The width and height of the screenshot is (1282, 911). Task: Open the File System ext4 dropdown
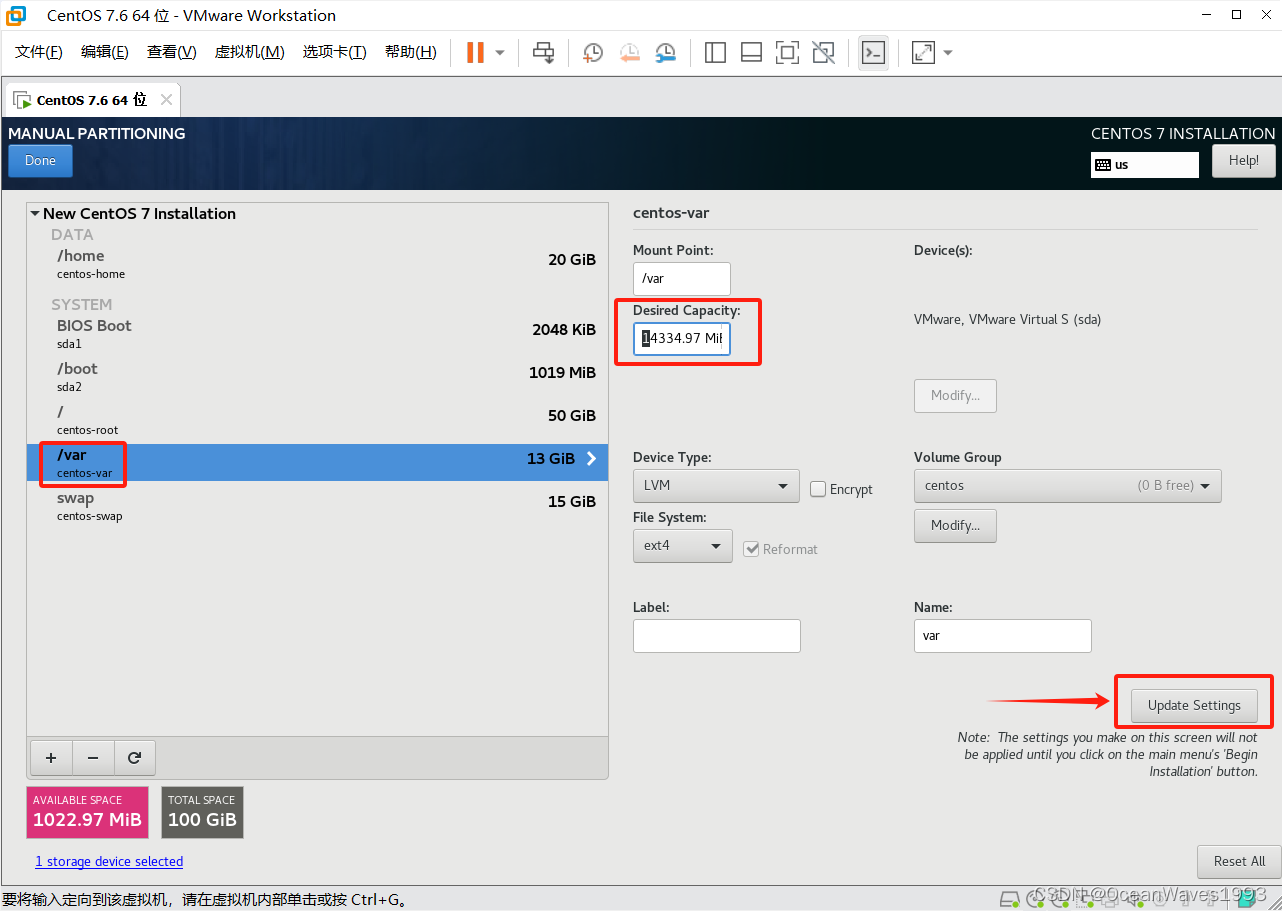tap(682, 546)
